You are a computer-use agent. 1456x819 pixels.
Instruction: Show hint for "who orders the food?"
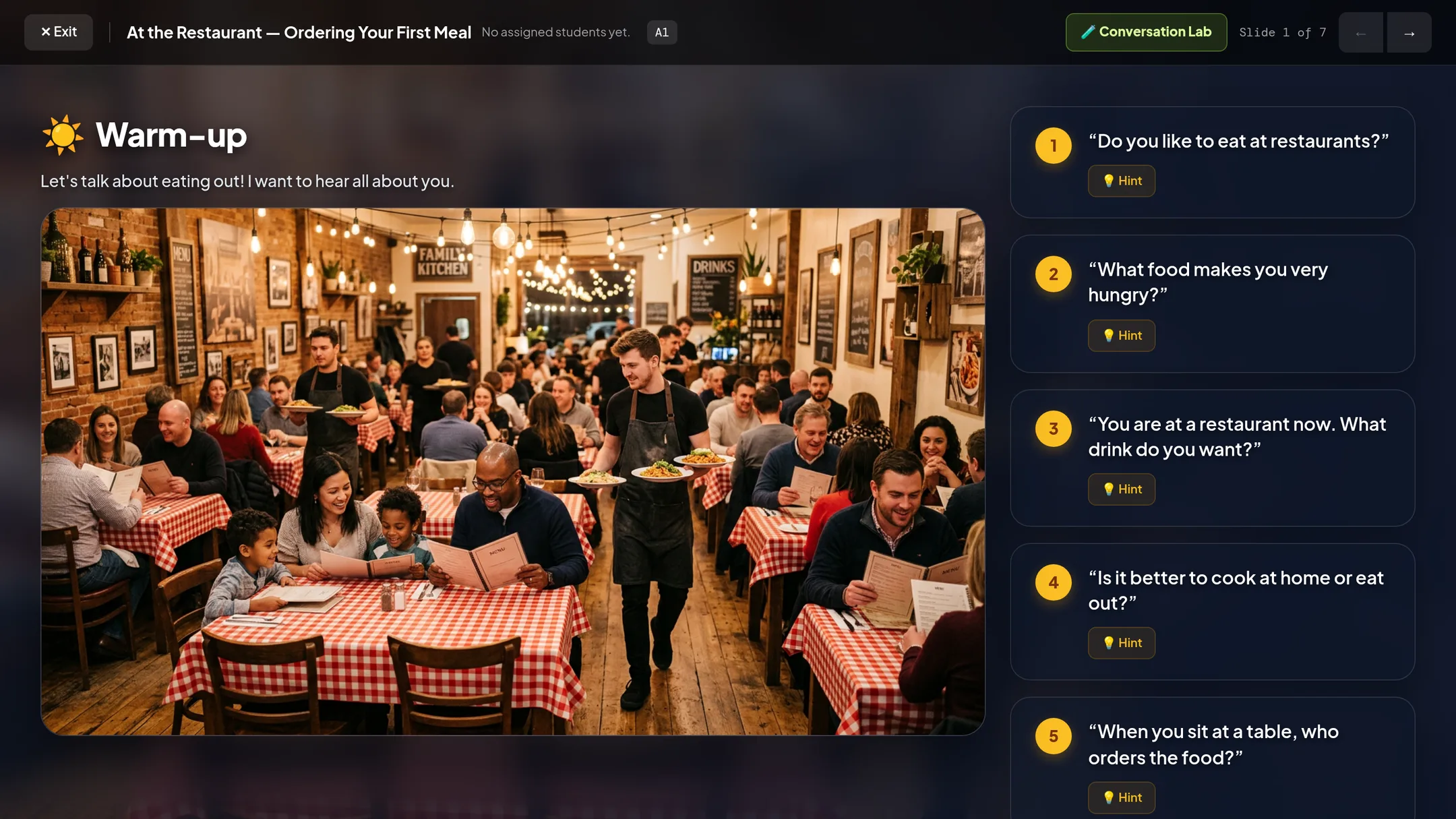(x=1122, y=797)
